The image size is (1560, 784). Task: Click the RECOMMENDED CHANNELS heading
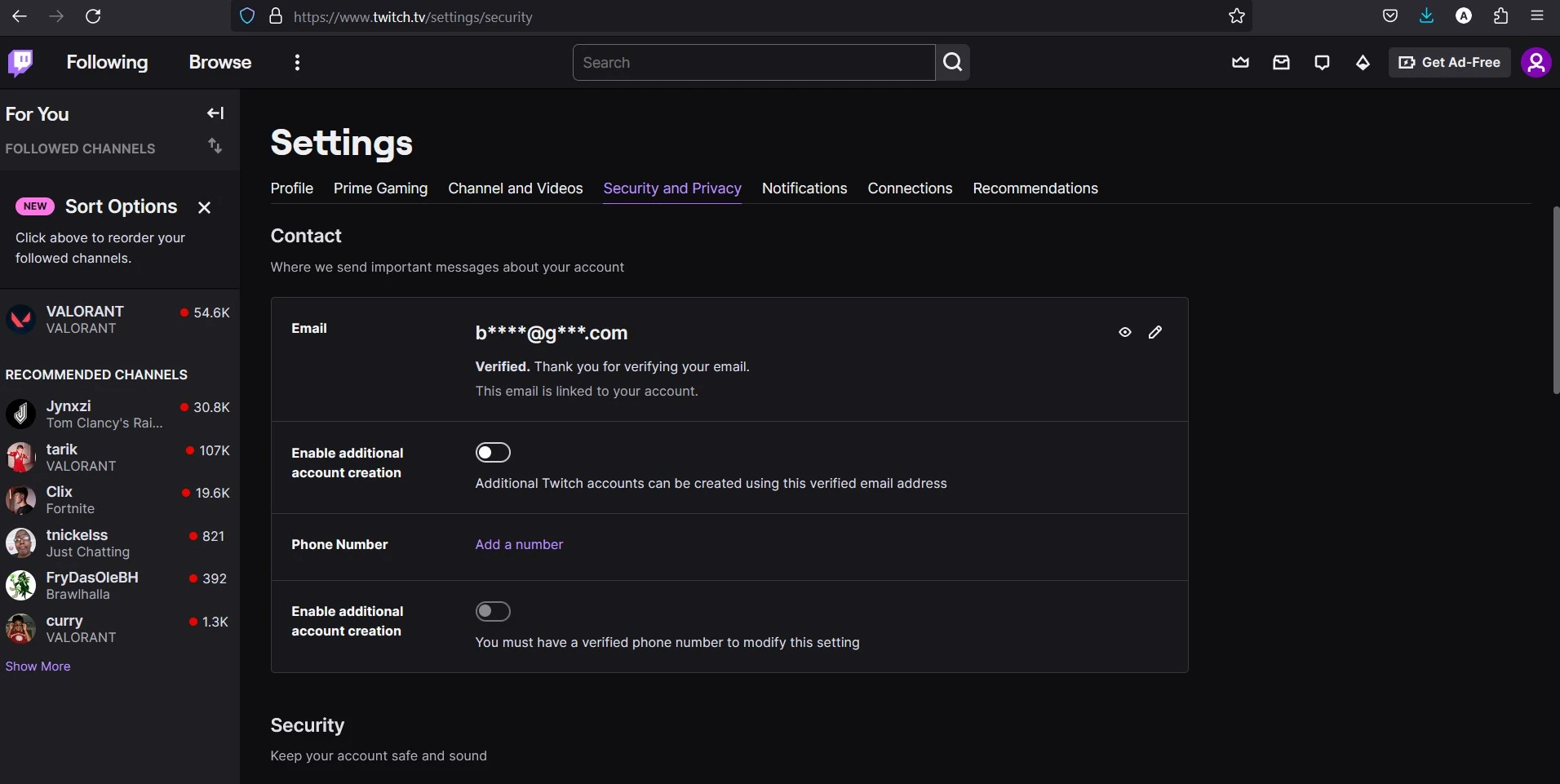coord(96,375)
